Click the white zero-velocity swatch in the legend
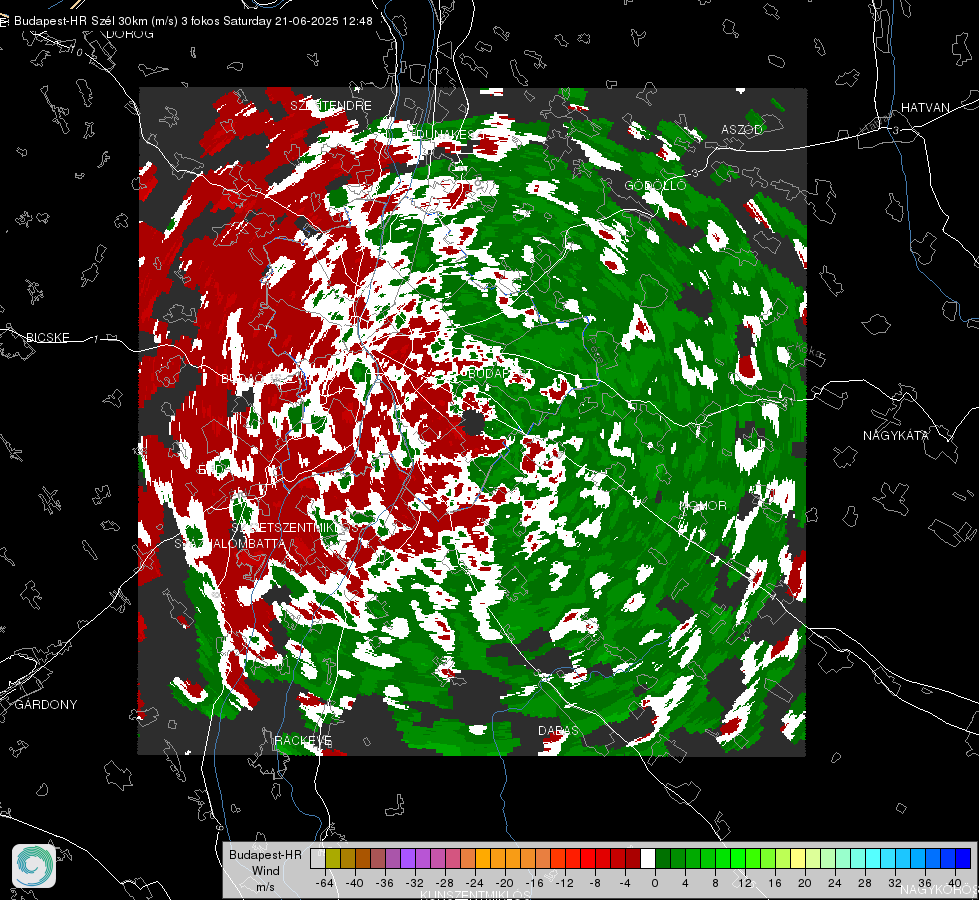The image size is (979, 900). pos(648,858)
